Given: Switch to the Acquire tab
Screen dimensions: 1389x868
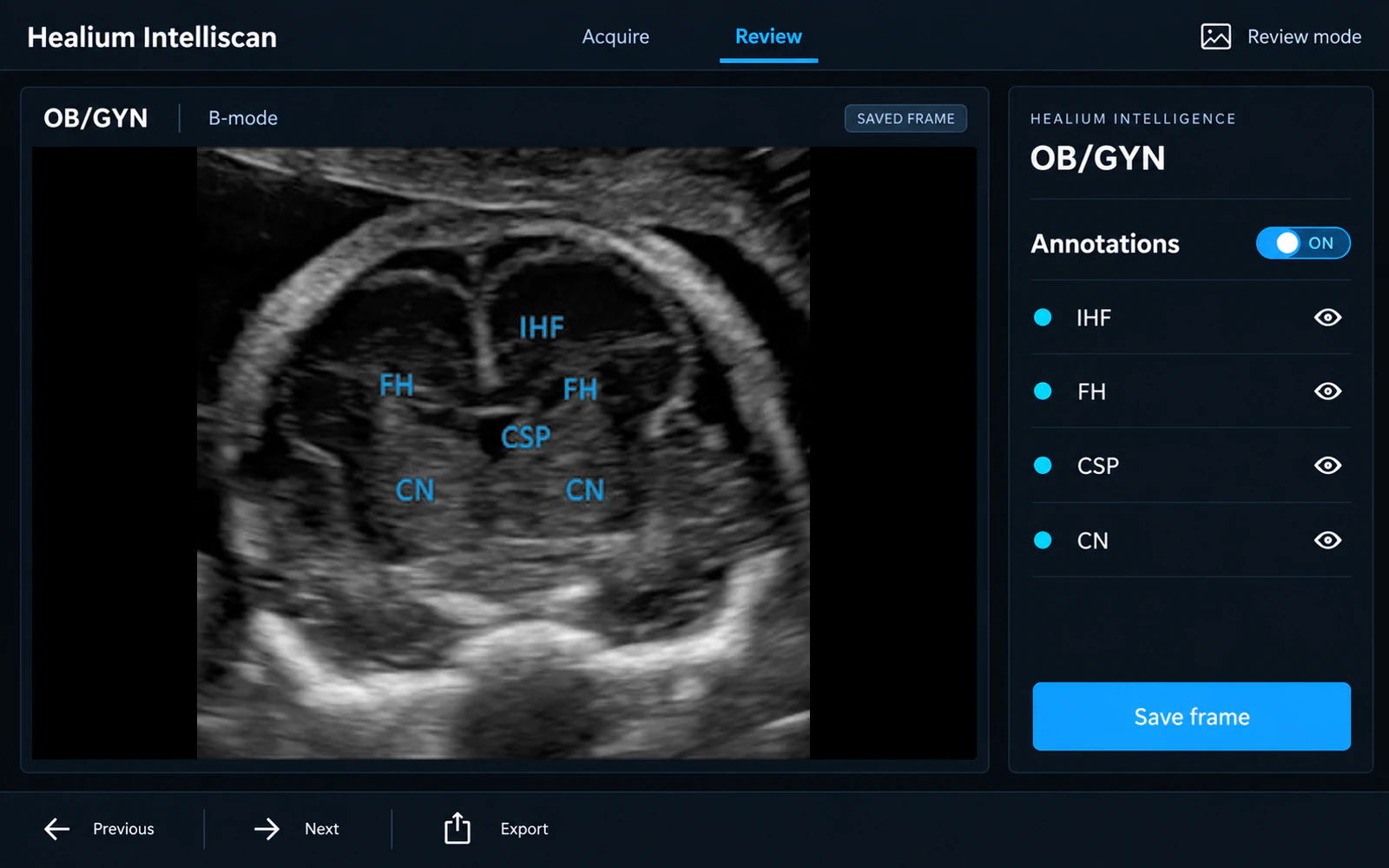Looking at the screenshot, I should pyautogui.click(x=616, y=36).
